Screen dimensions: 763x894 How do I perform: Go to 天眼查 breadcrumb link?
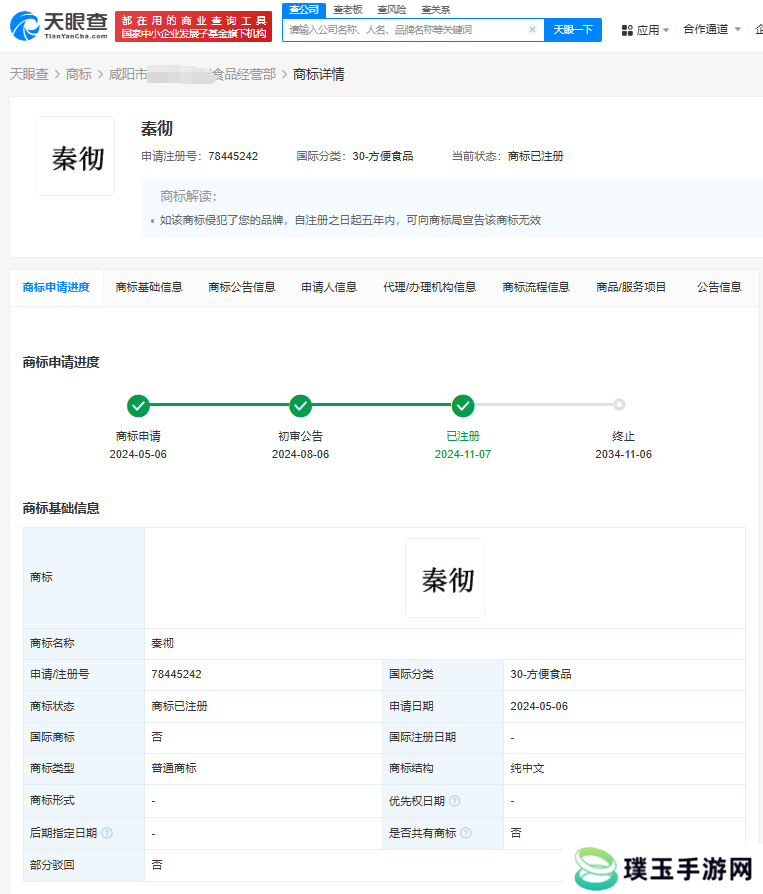click(29, 74)
